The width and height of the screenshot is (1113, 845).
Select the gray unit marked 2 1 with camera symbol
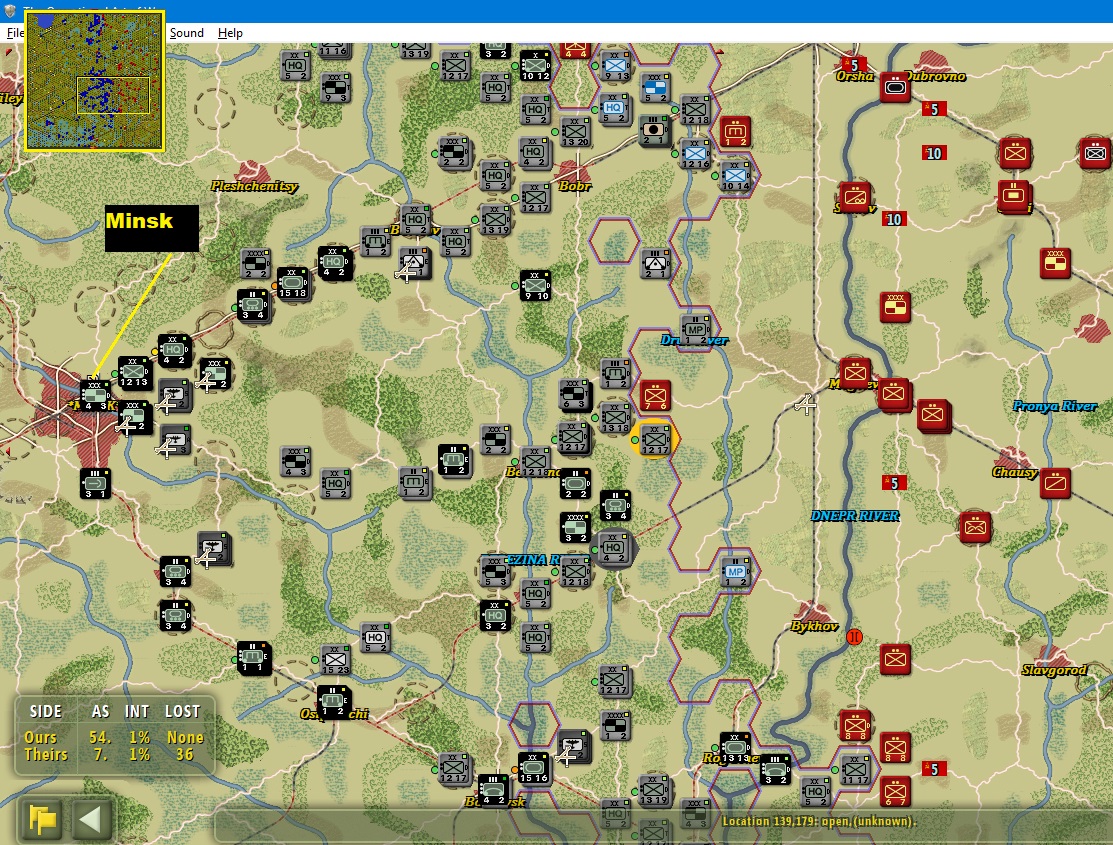click(654, 131)
